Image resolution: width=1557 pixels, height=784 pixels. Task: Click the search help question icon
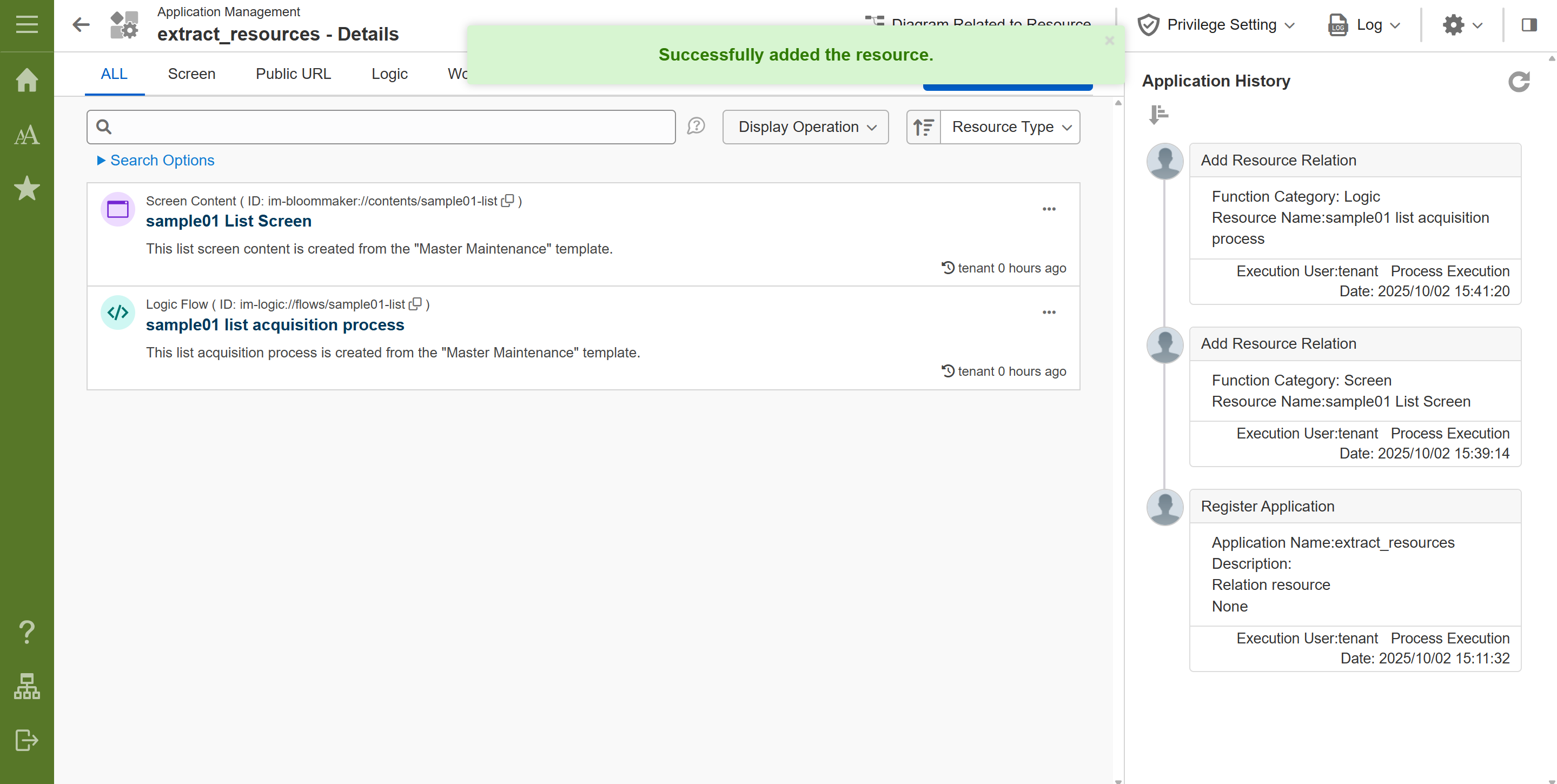point(695,127)
